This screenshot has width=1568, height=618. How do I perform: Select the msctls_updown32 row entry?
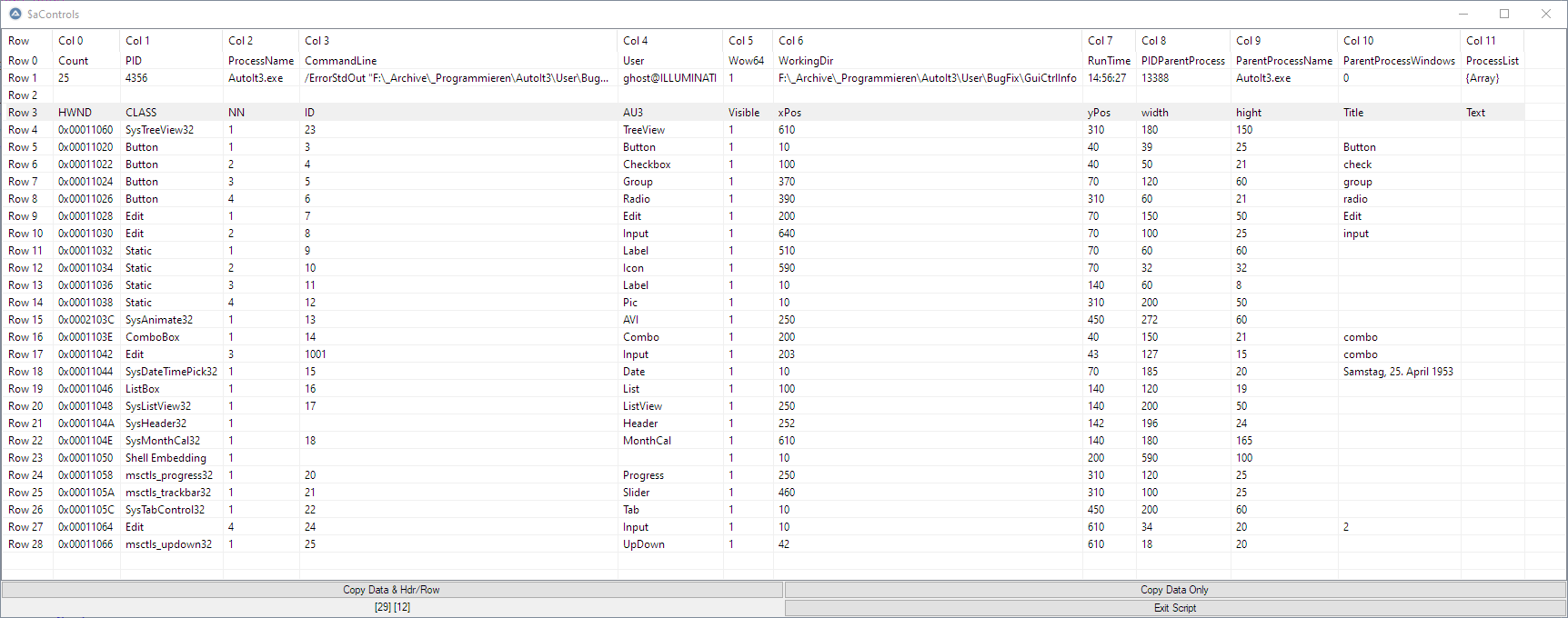point(168,544)
